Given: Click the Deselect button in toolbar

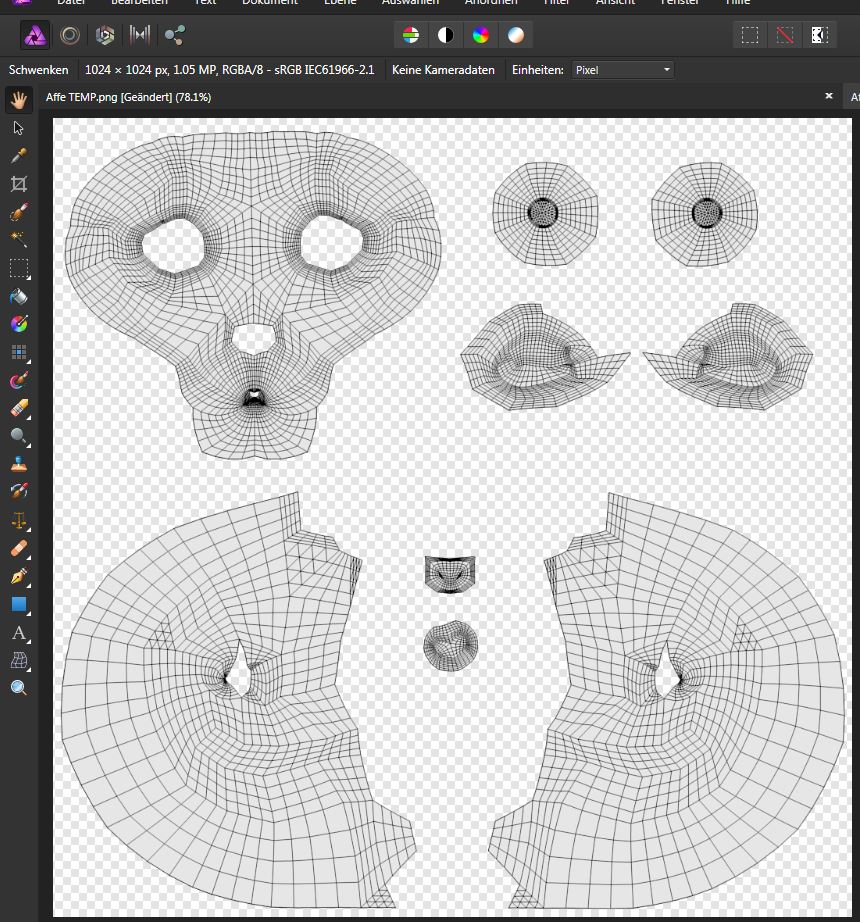Looking at the screenshot, I should coord(785,36).
